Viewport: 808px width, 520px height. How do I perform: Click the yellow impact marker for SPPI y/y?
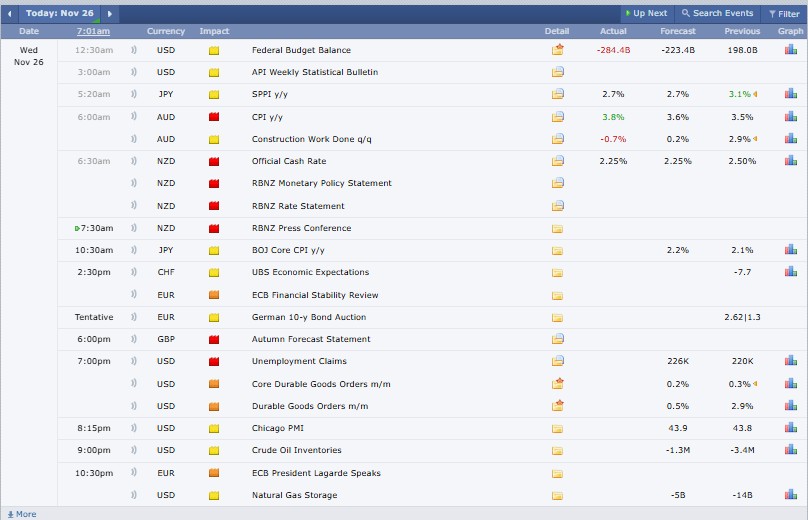point(214,95)
